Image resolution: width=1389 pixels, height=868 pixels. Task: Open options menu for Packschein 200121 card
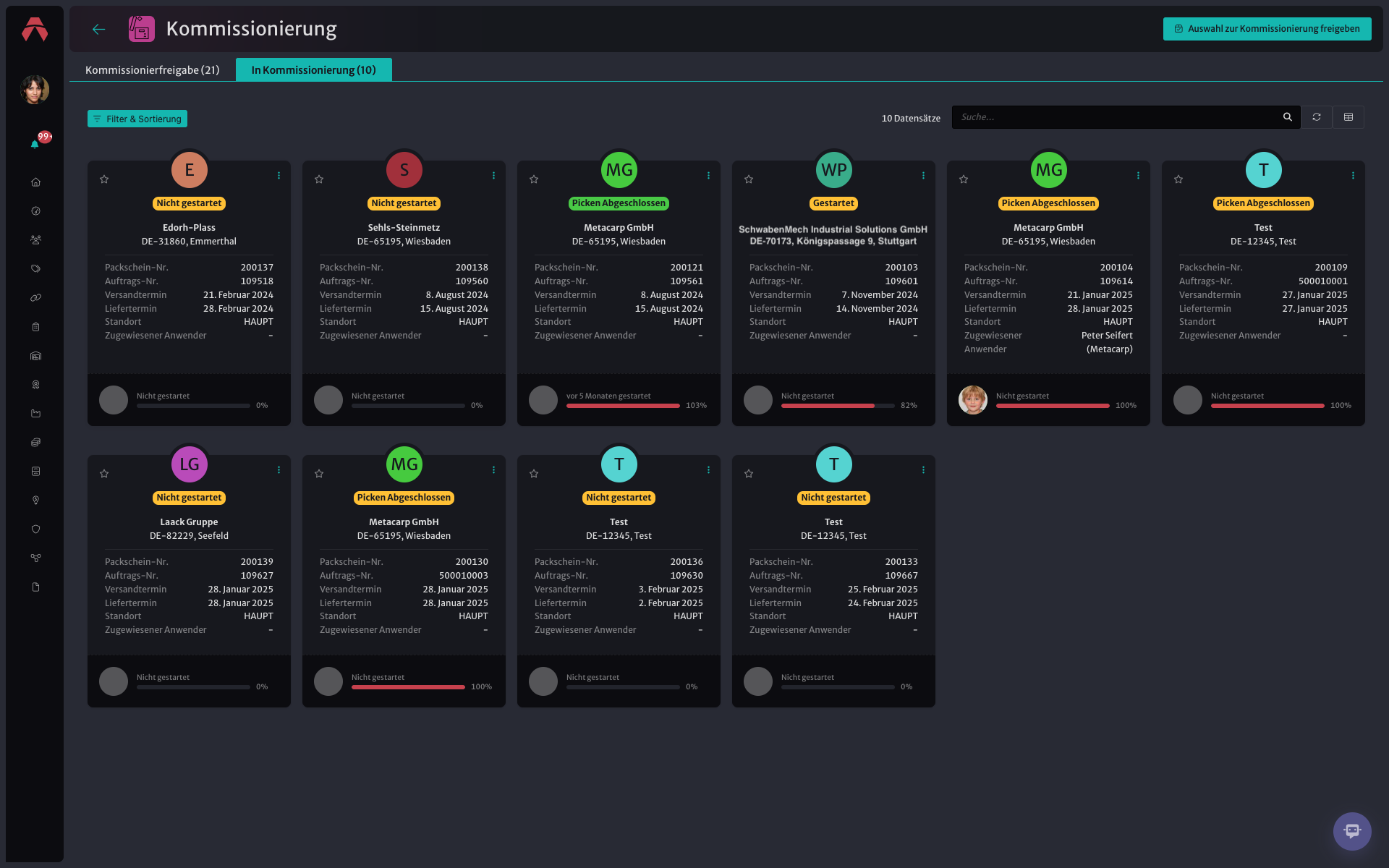point(708,176)
